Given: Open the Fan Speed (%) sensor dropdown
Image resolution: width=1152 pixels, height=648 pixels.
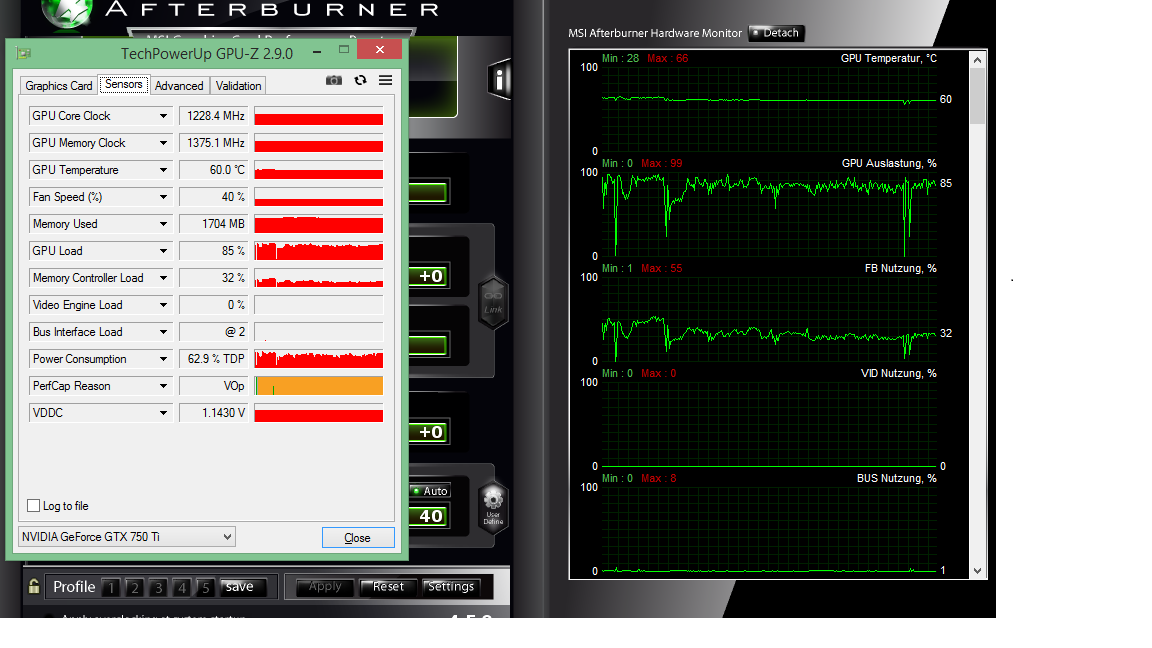Looking at the screenshot, I should click(x=163, y=197).
